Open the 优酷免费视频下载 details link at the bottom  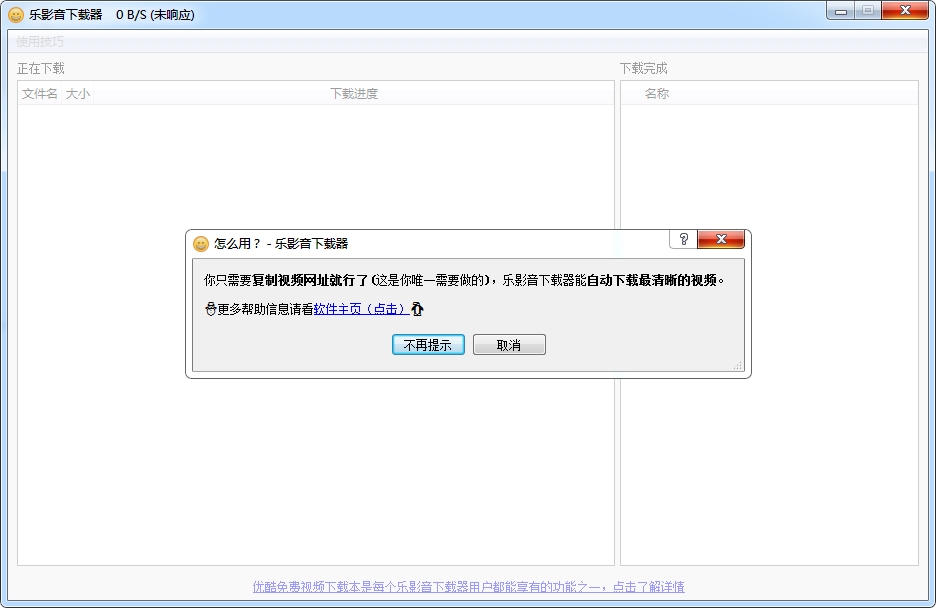pos(469,587)
